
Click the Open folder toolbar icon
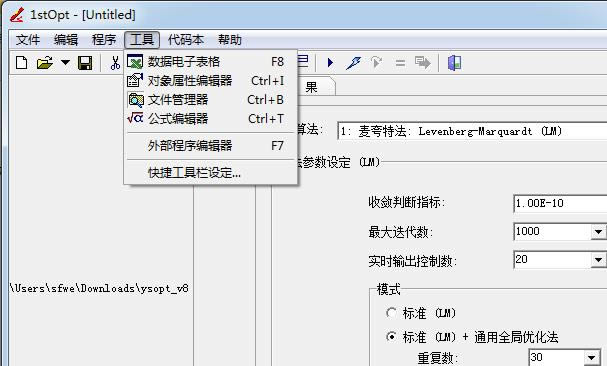coord(45,62)
